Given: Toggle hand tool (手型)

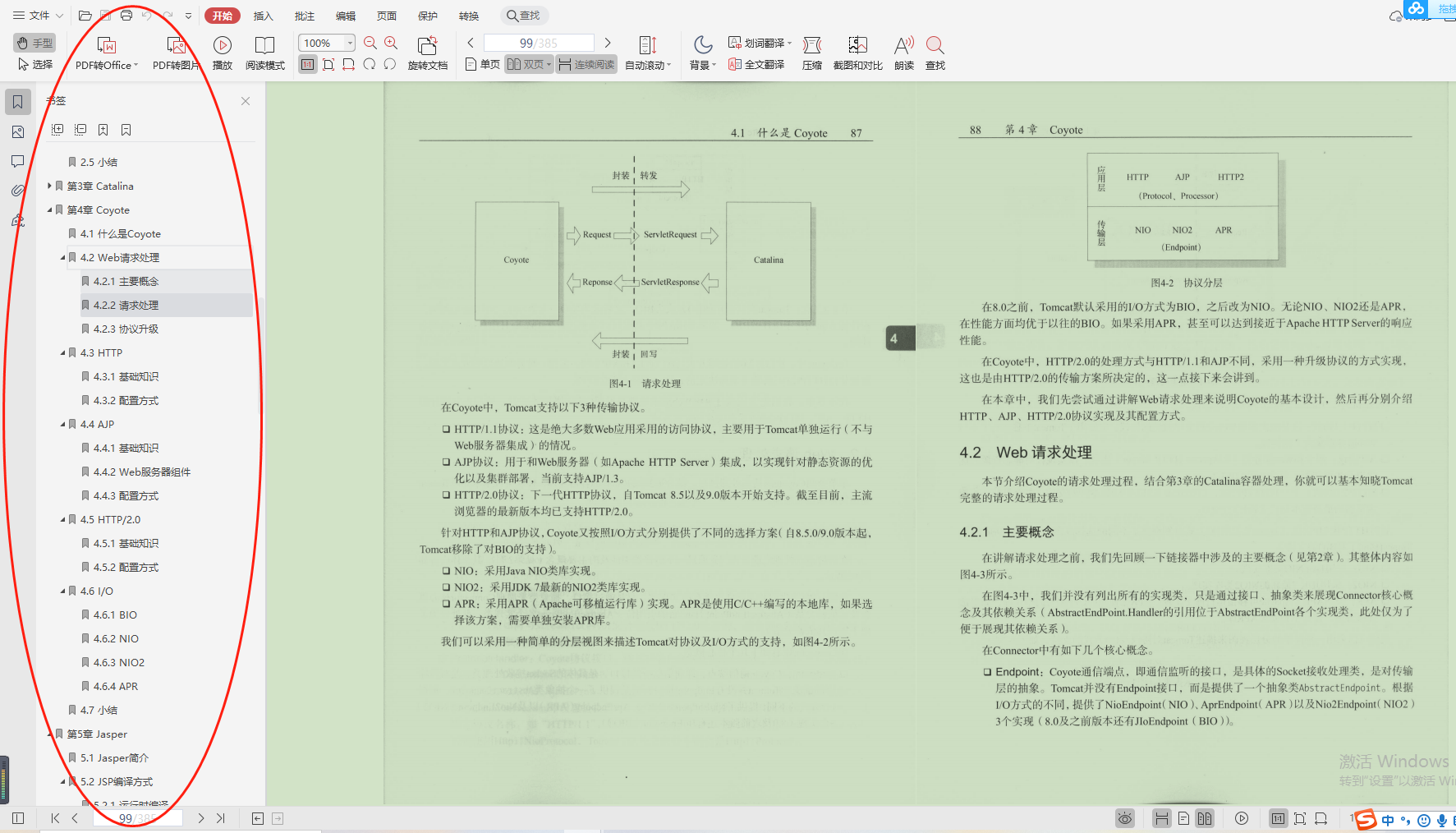Looking at the screenshot, I should point(34,43).
